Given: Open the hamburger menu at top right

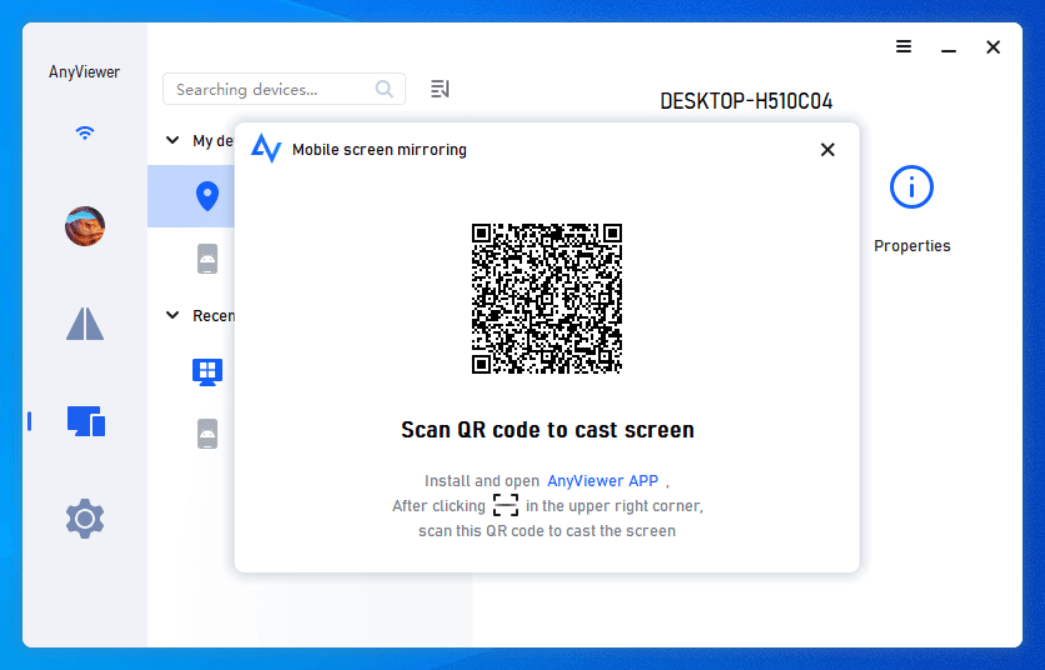Looking at the screenshot, I should coord(903,46).
